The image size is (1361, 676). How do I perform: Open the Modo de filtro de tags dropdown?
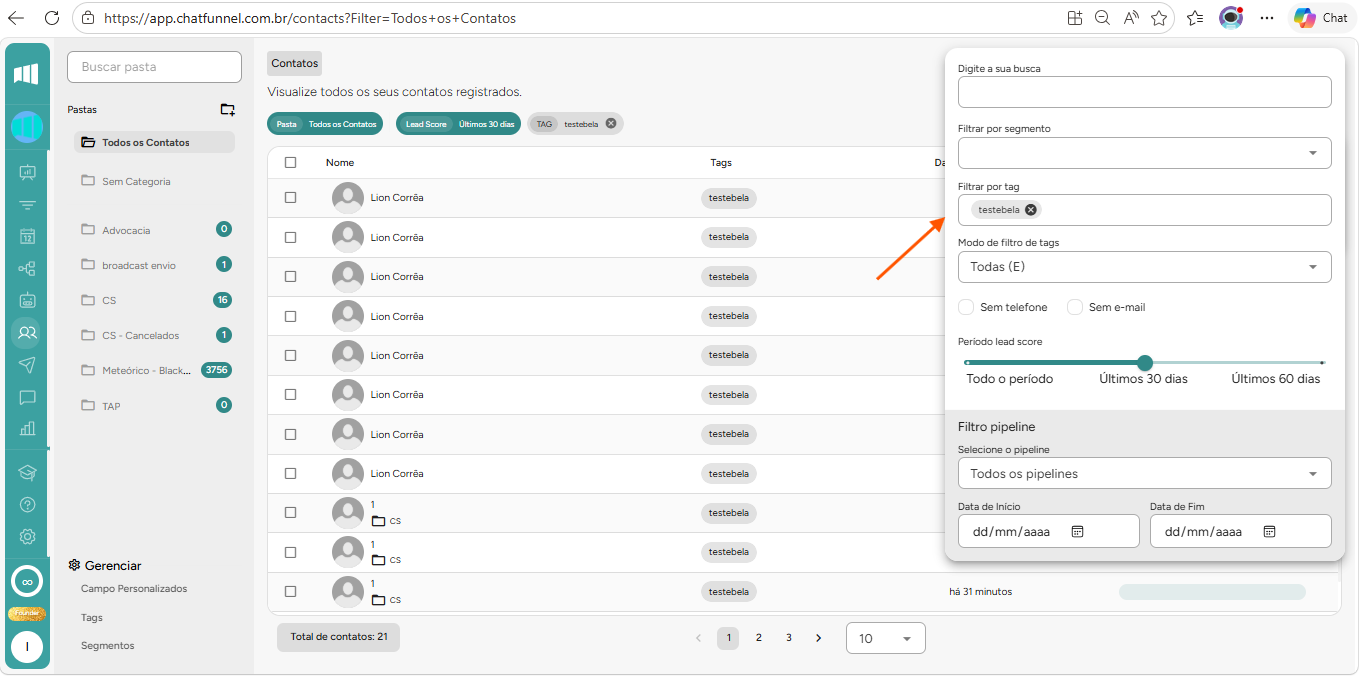point(1144,267)
